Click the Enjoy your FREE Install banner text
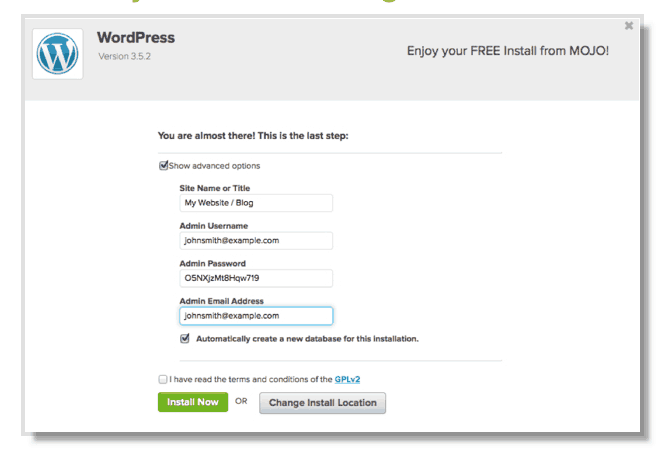Screen dimensions: 658x453 tap(508, 51)
